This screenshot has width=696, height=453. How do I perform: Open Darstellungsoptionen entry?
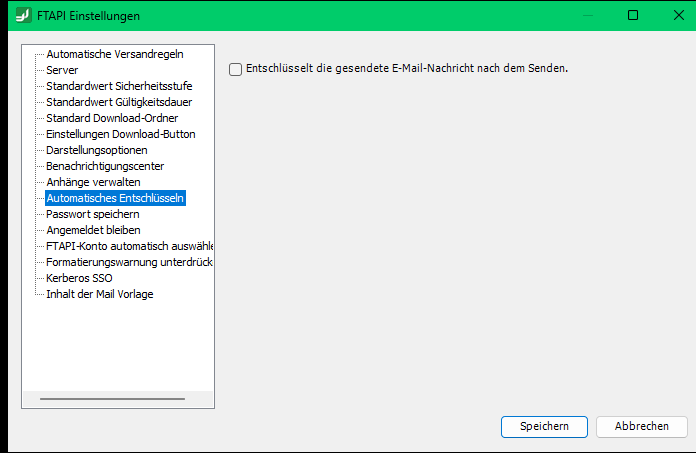(97, 150)
